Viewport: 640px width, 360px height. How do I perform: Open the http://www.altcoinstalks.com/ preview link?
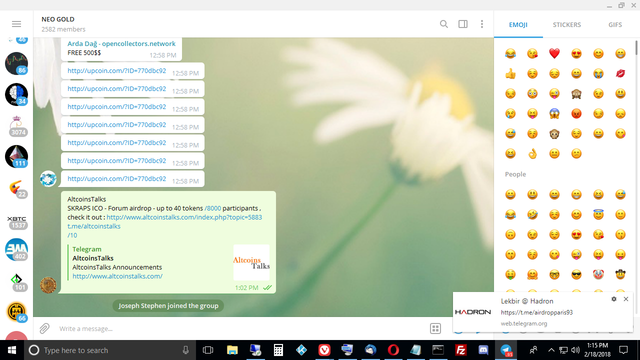point(118,276)
